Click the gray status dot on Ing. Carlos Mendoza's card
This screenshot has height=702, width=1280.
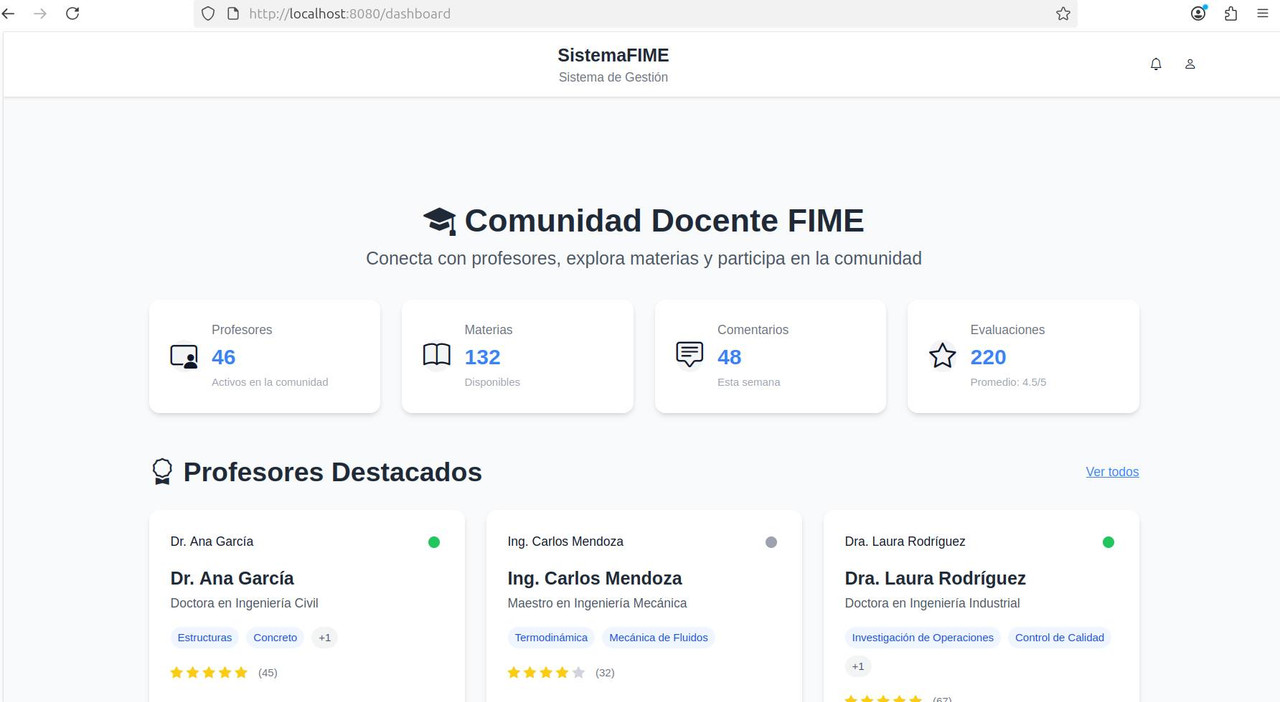pyautogui.click(x=771, y=542)
